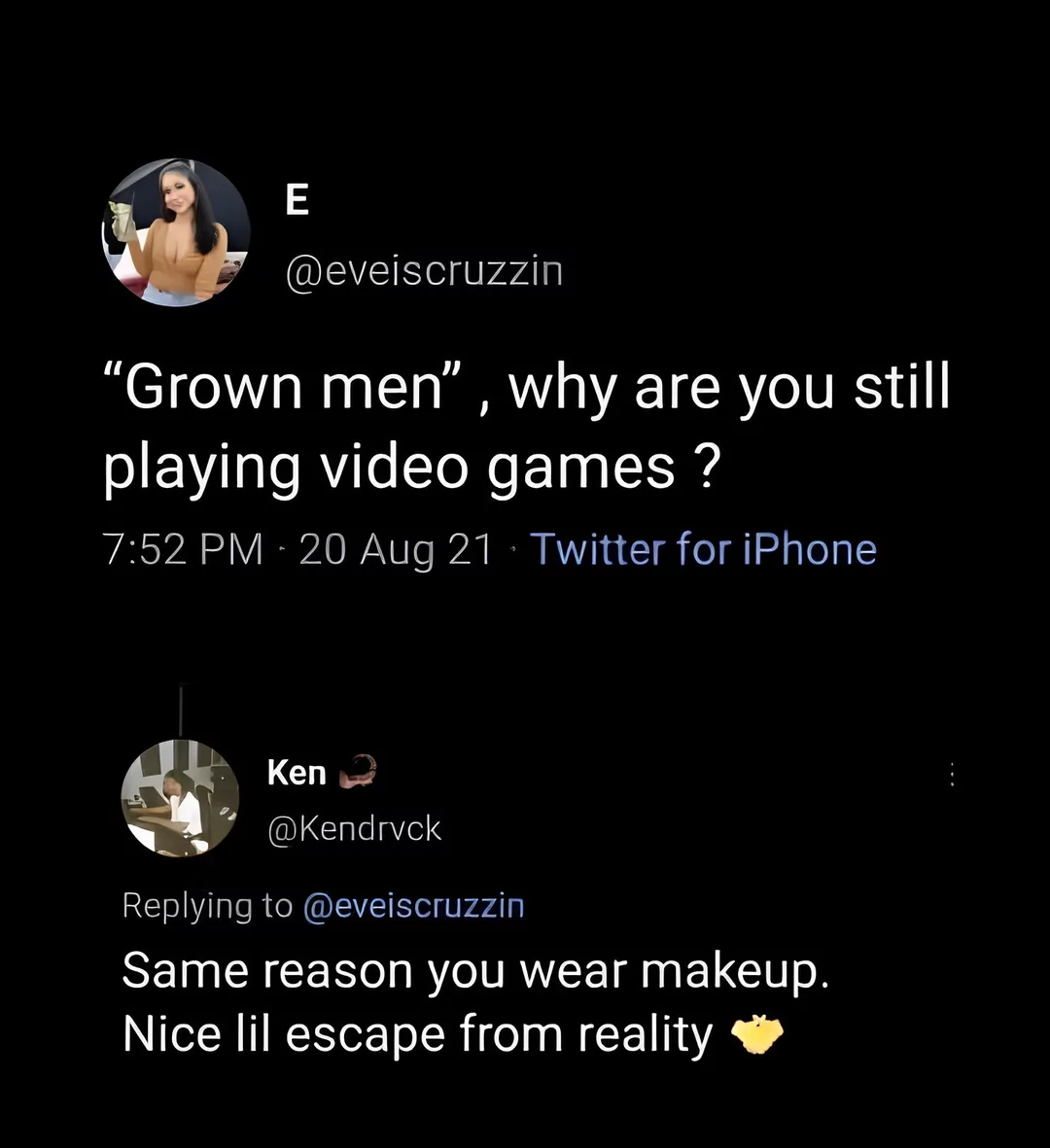Open the three-dot menu on Ken's reply

click(x=952, y=775)
